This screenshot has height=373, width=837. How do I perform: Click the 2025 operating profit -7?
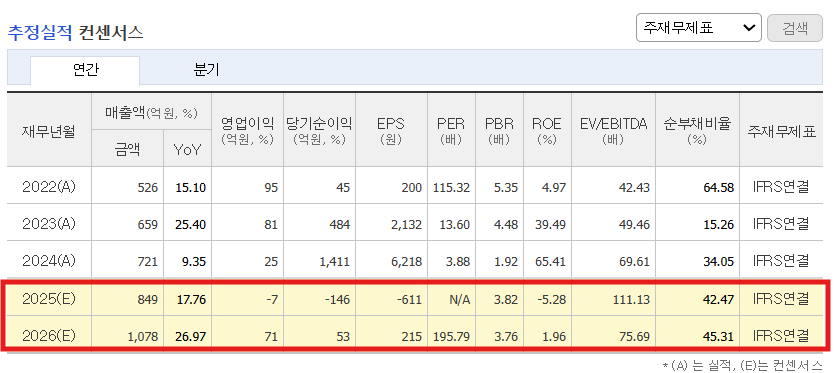pyautogui.click(x=272, y=300)
